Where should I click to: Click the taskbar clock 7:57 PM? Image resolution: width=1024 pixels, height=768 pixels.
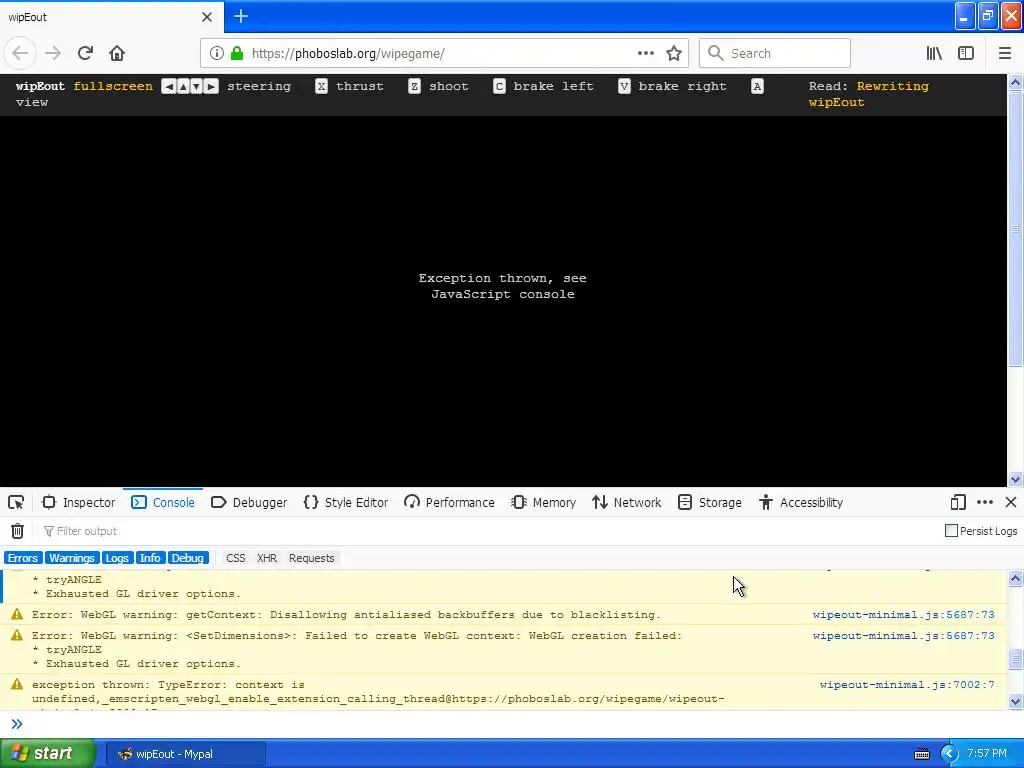click(x=987, y=754)
